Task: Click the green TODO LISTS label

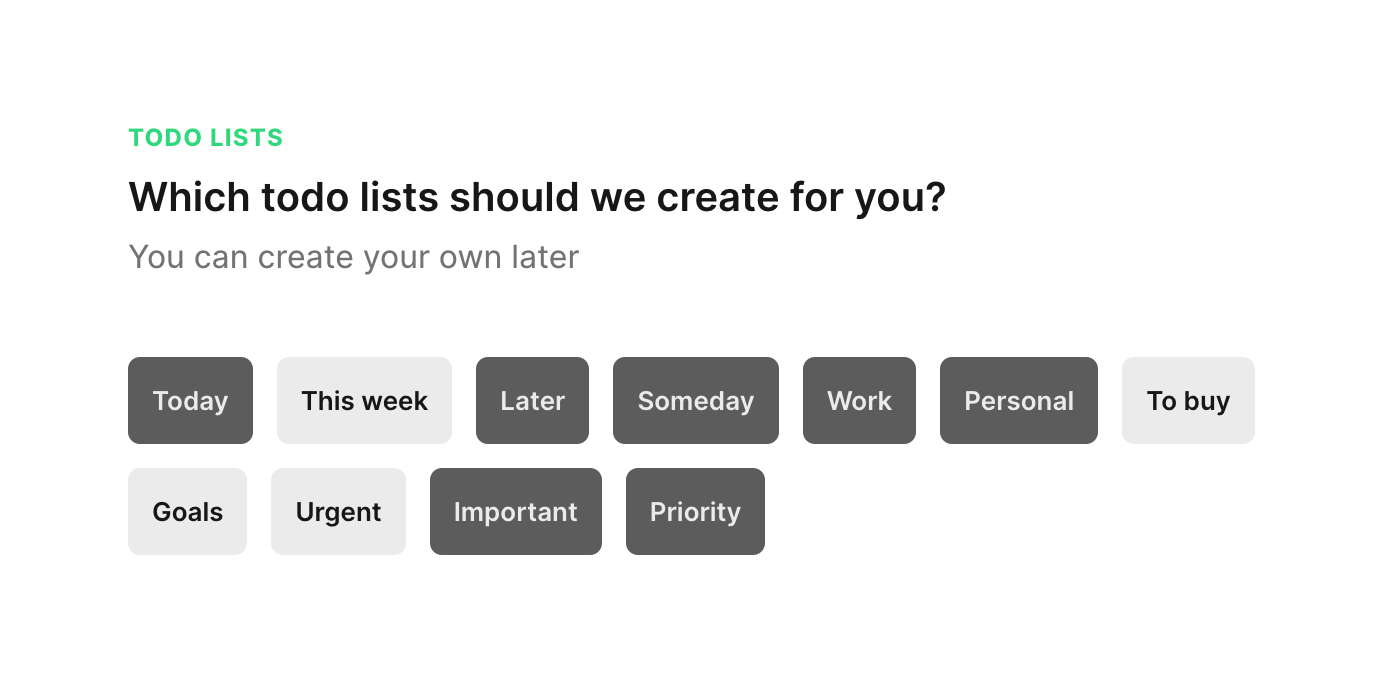Action: click(206, 138)
